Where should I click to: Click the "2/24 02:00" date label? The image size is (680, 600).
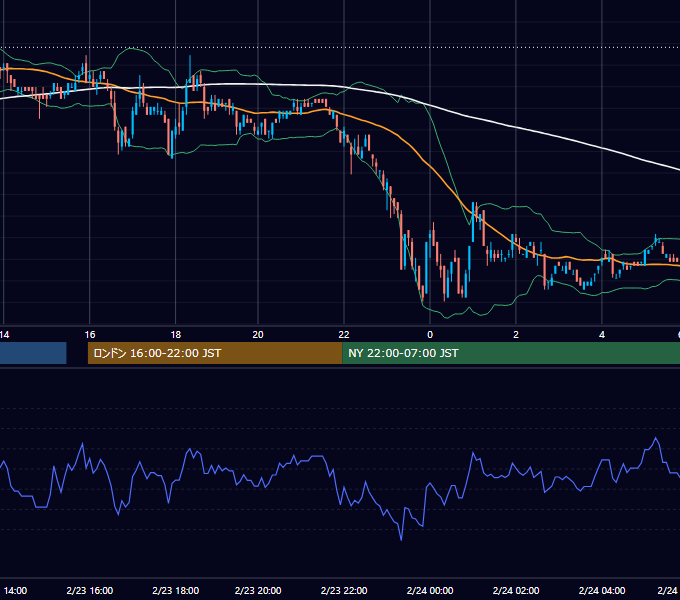point(516,590)
